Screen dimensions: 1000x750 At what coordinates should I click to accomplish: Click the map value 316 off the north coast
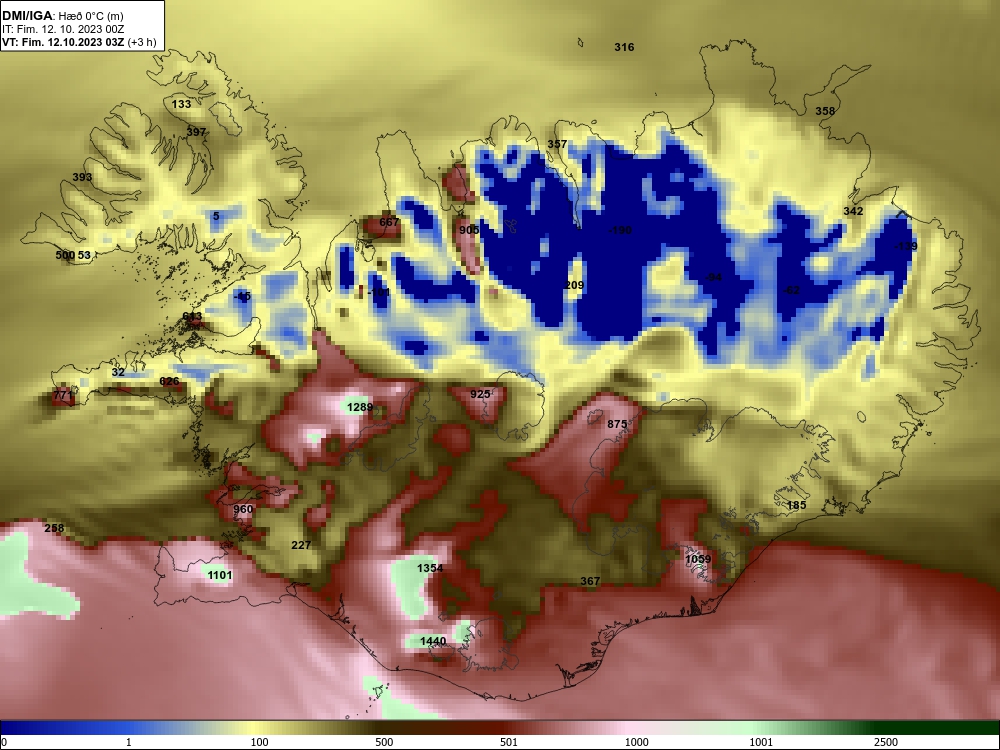624,47
